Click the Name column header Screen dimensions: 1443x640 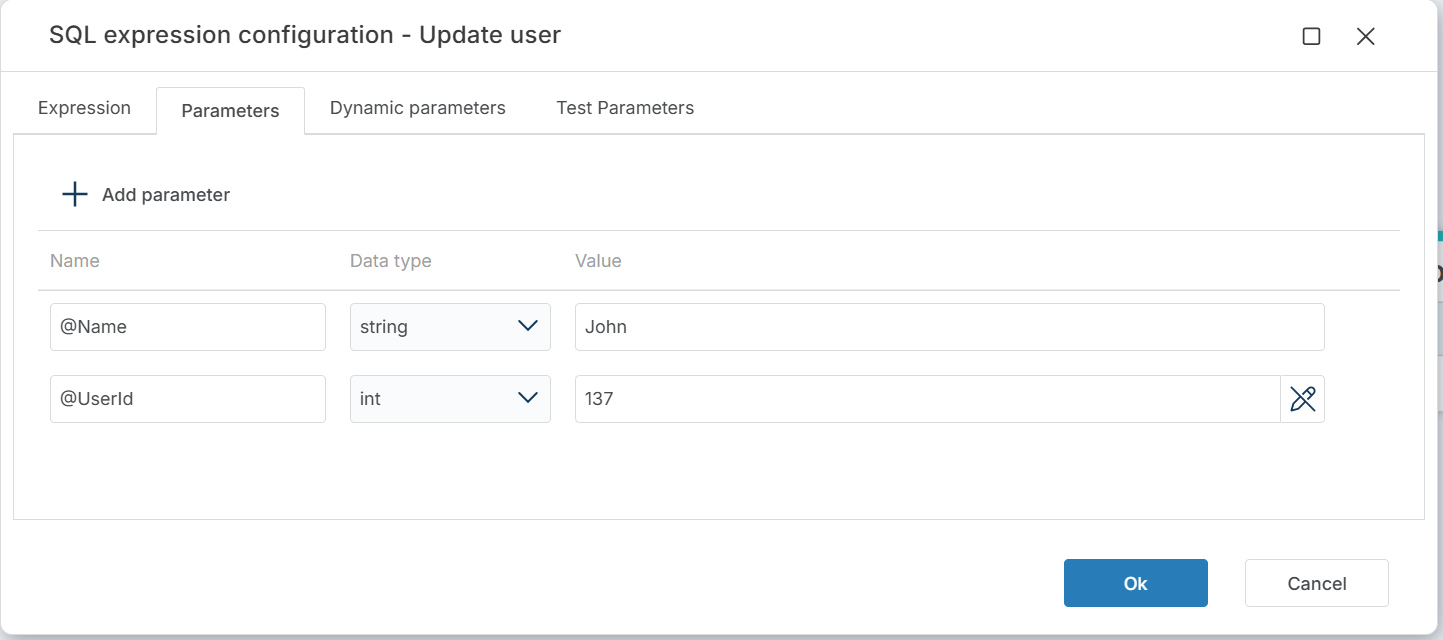(x=75, y=261)
